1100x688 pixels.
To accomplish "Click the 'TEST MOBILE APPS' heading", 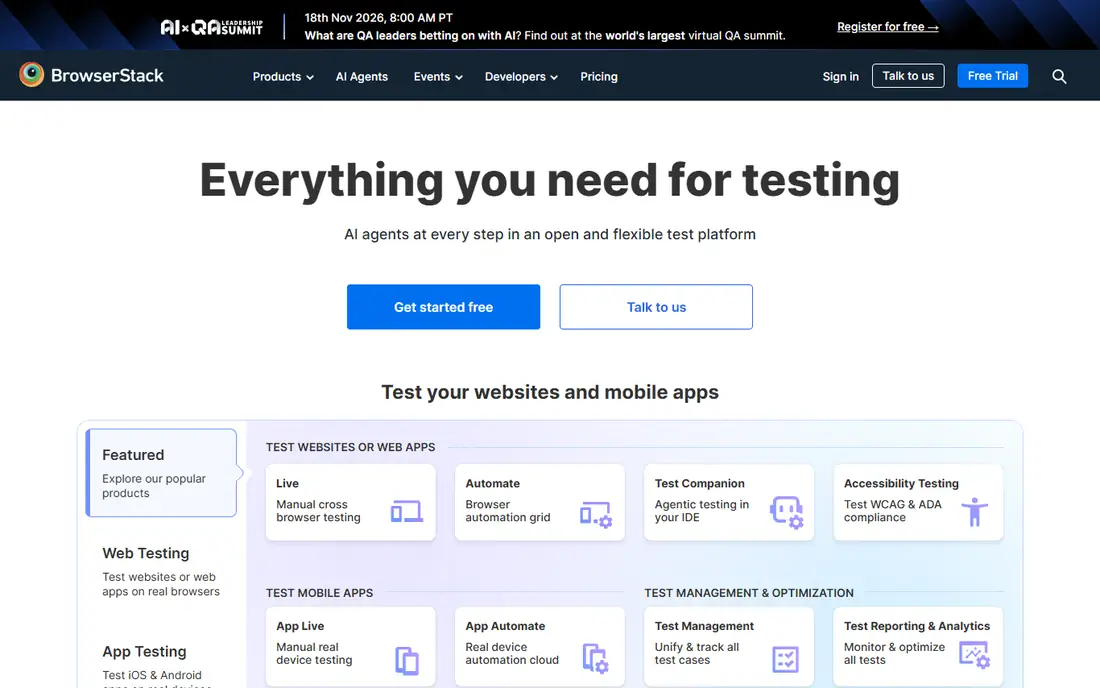I will coord(319,593).
